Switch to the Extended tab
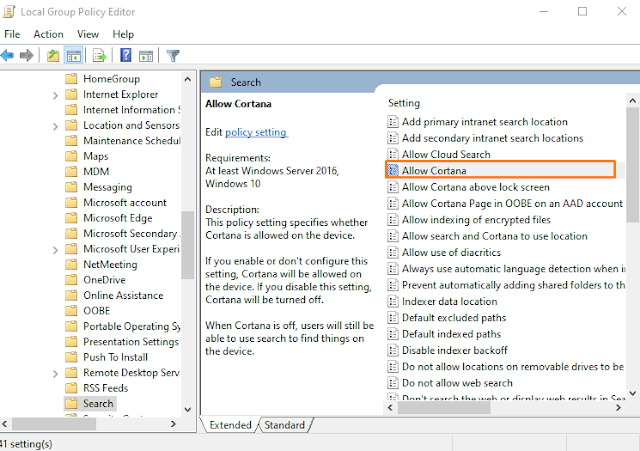640x451 pixels. click(x=230, y=425)
